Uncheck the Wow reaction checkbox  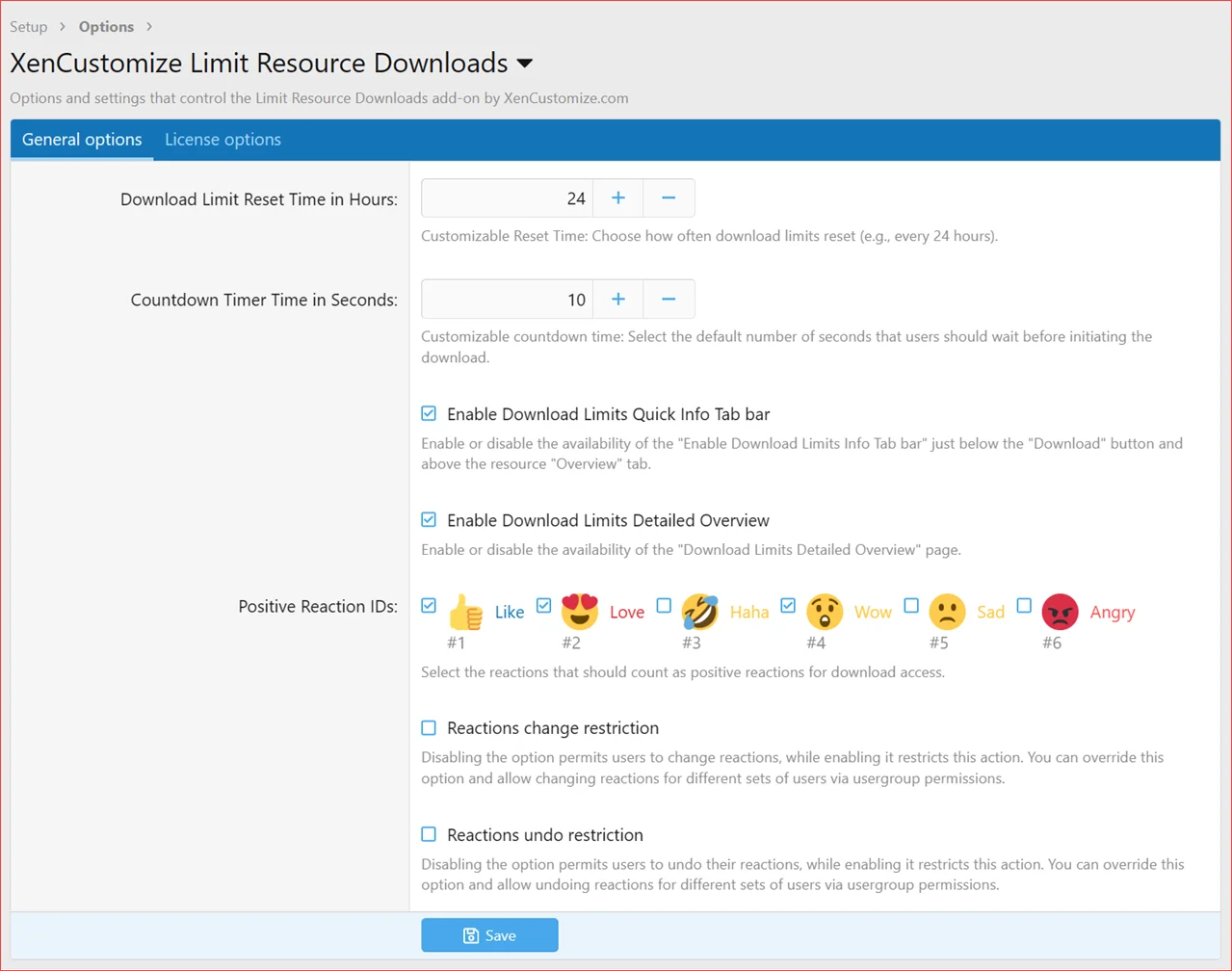coord(788,606)
